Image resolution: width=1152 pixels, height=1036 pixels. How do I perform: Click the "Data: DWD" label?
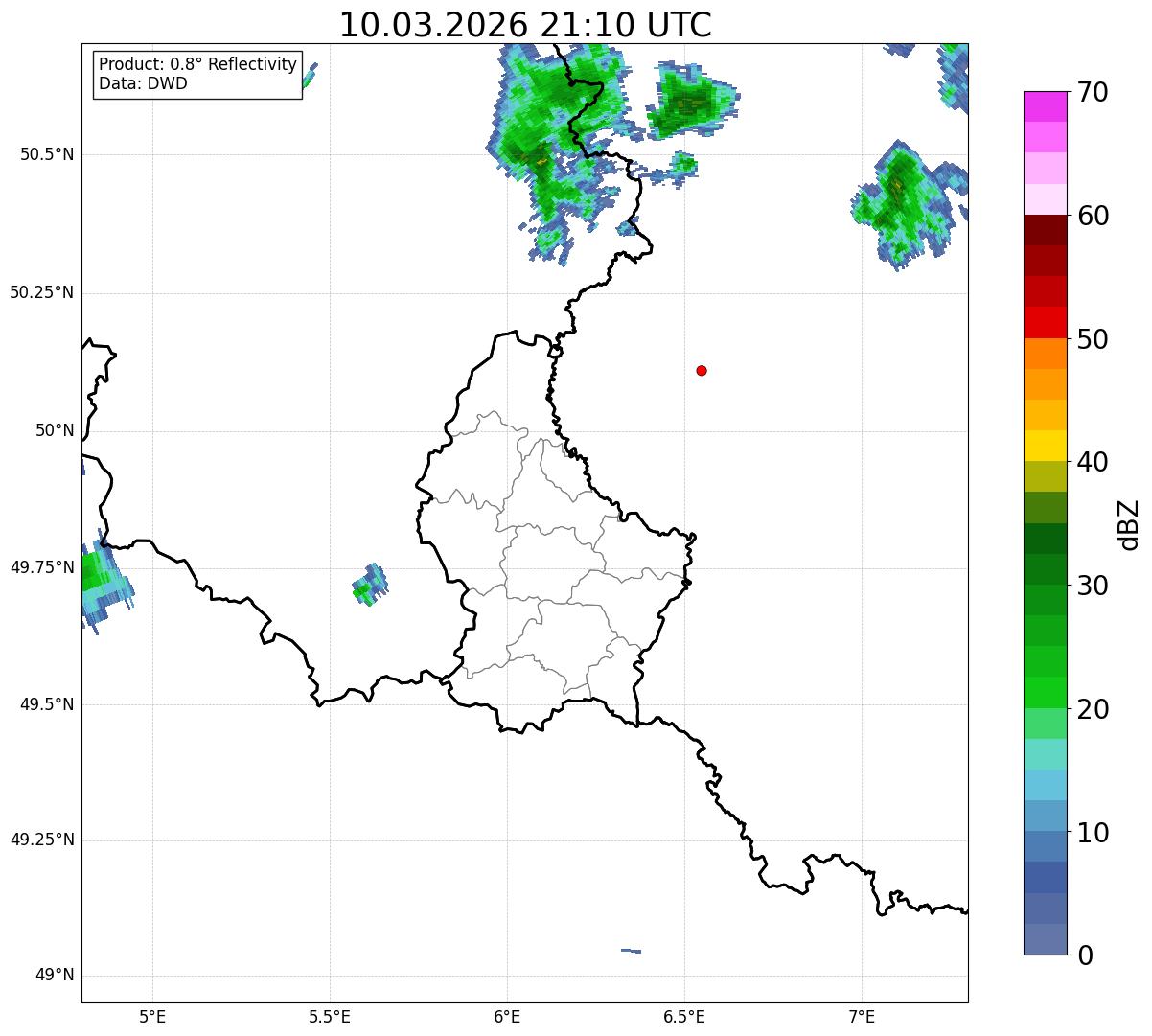click(143, 83)
